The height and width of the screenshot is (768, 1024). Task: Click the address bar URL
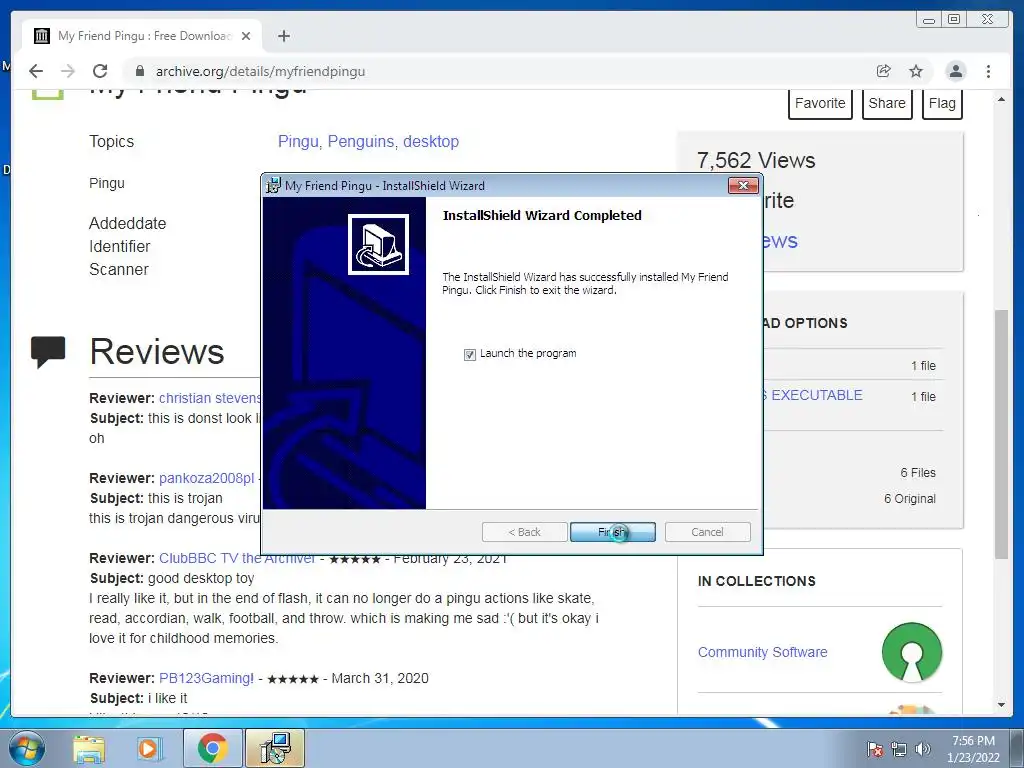point(260,71)
